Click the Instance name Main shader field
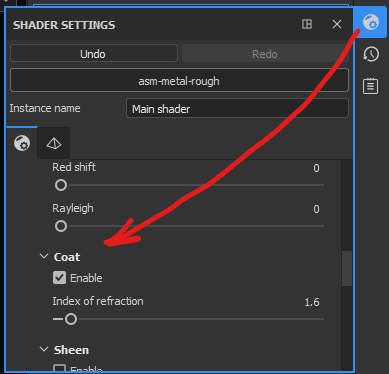 [x=237, y=108]
